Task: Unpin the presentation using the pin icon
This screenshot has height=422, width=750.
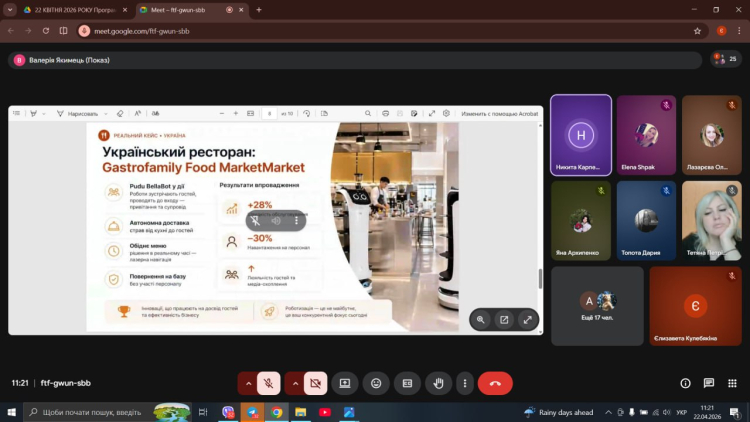Action: click(x=255, y=221)
